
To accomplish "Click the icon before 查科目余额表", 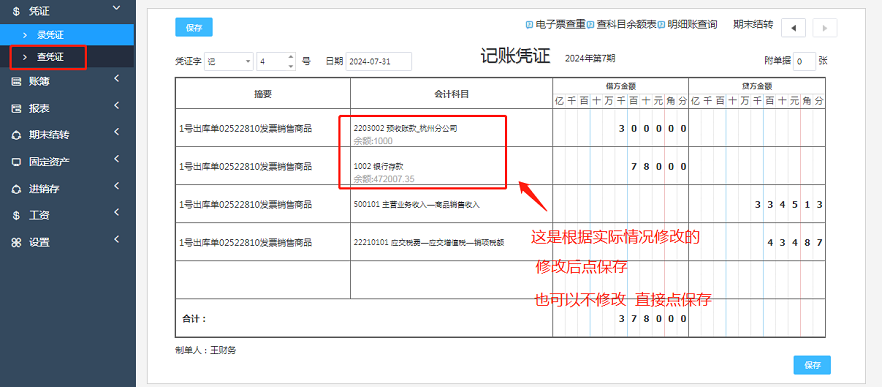I will pos(591,25).
